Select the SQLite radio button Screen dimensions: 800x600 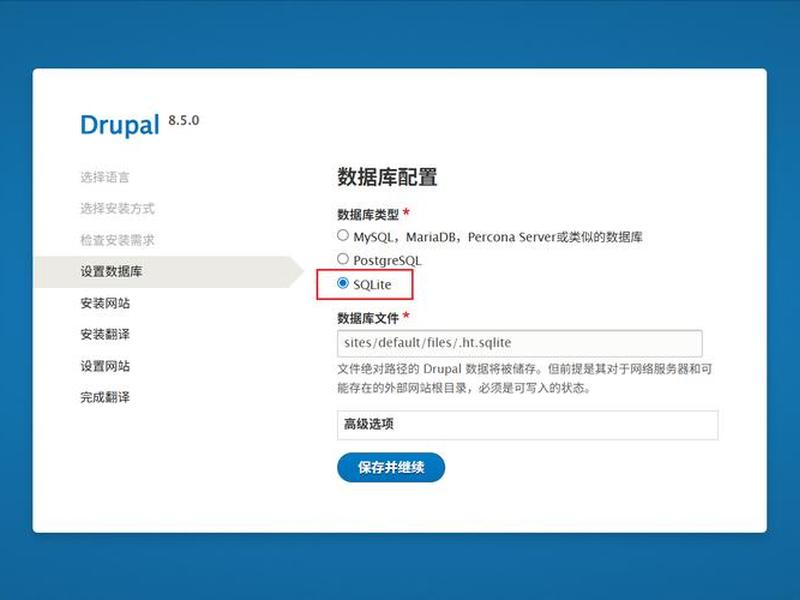[x=343, y=283]
